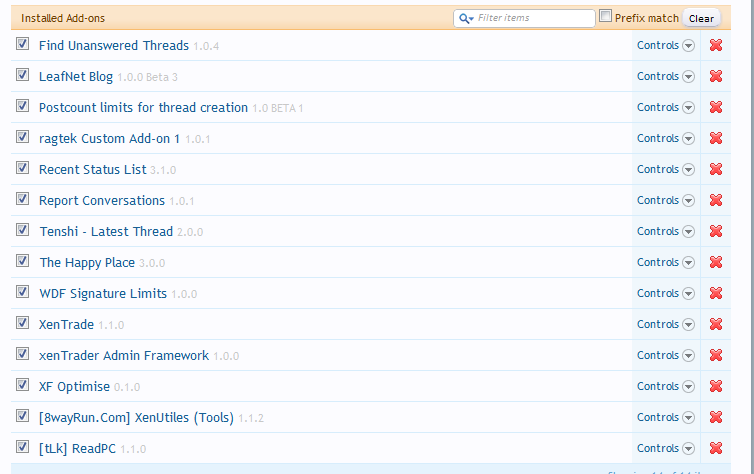This screenshot has height=474, width=754.
Task: Open Controls for xenTrader Admin Framework
Action: coord(666,355)
